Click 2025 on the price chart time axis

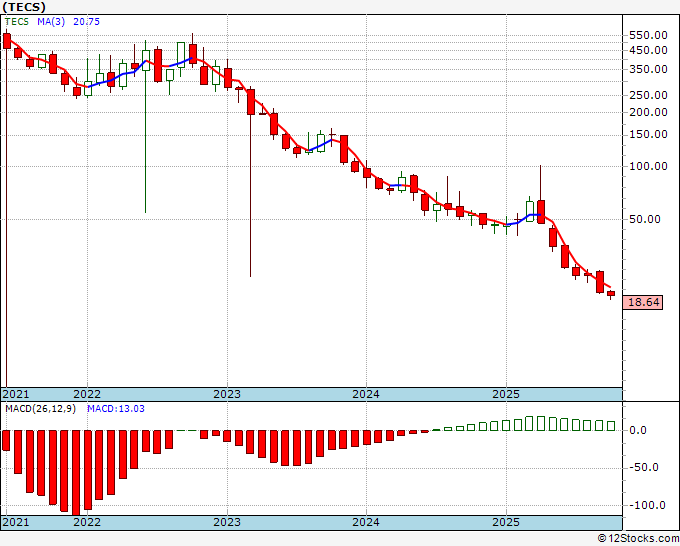[x=506, y=394]
